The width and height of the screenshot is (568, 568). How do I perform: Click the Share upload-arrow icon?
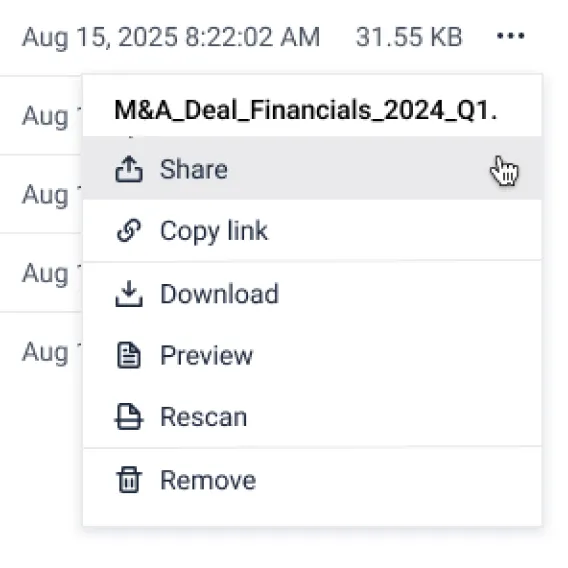129,169
